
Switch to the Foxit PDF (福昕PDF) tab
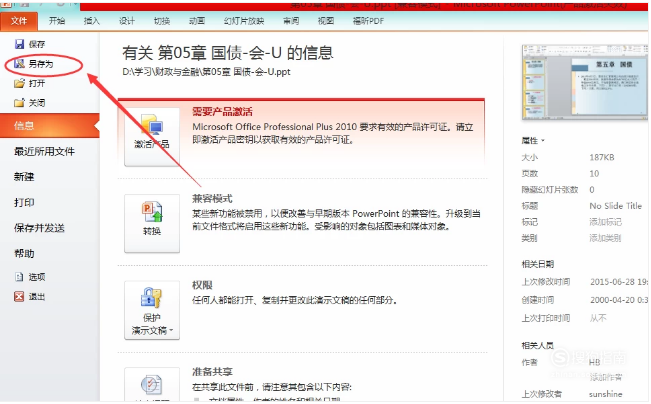coord(368,21)
